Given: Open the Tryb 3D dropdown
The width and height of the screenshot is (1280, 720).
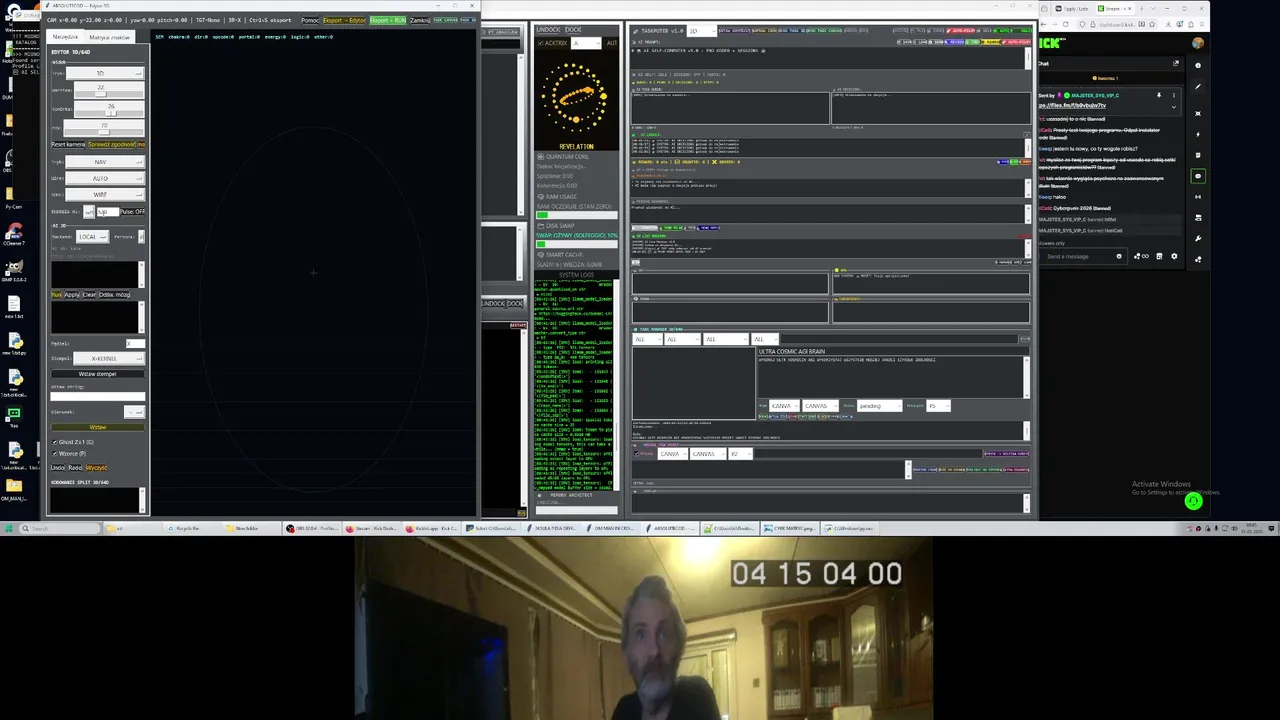Looking at the screenshot, I should click(x=105, y=73).
